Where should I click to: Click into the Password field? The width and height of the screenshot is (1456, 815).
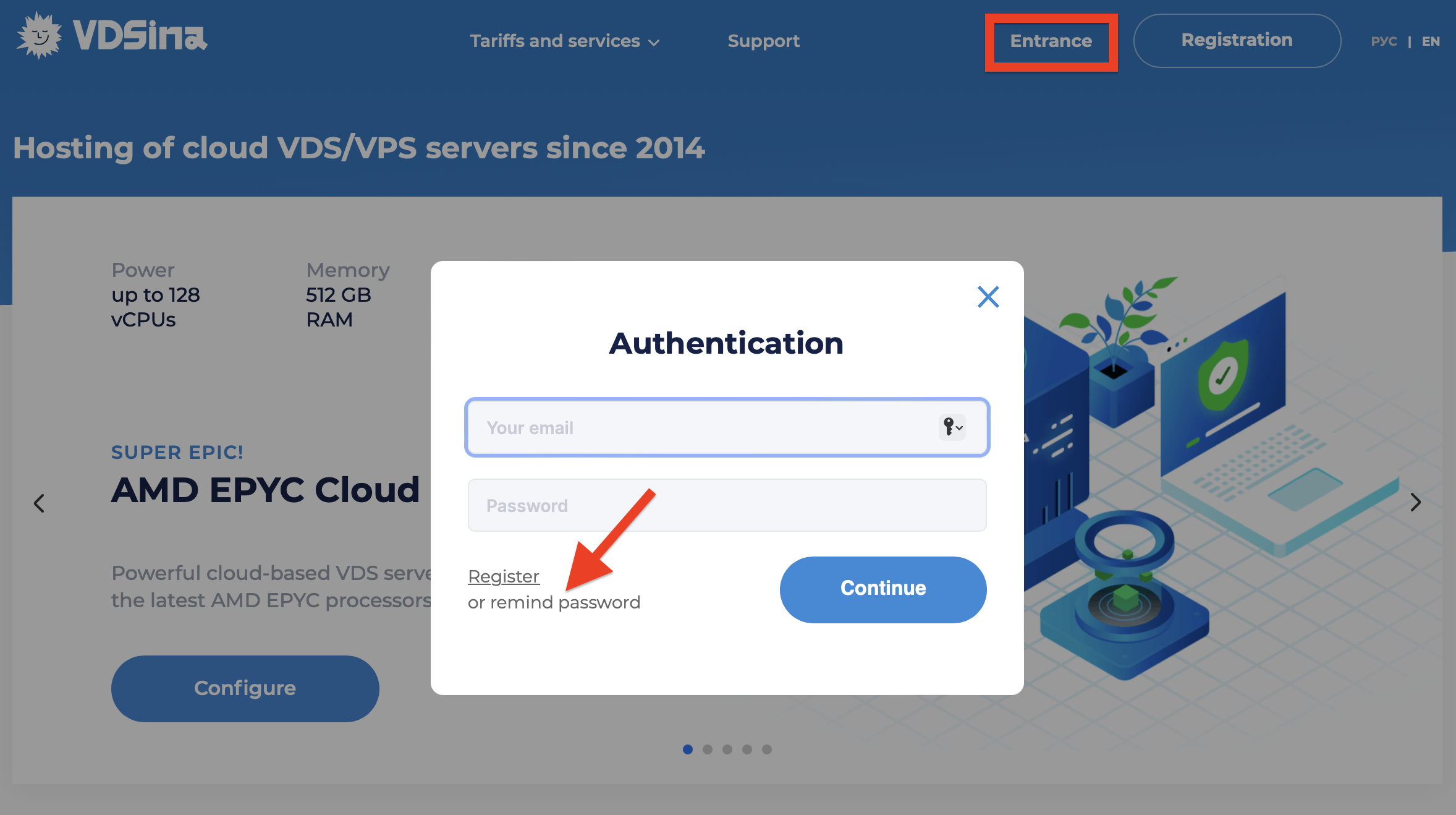(727, 505)
